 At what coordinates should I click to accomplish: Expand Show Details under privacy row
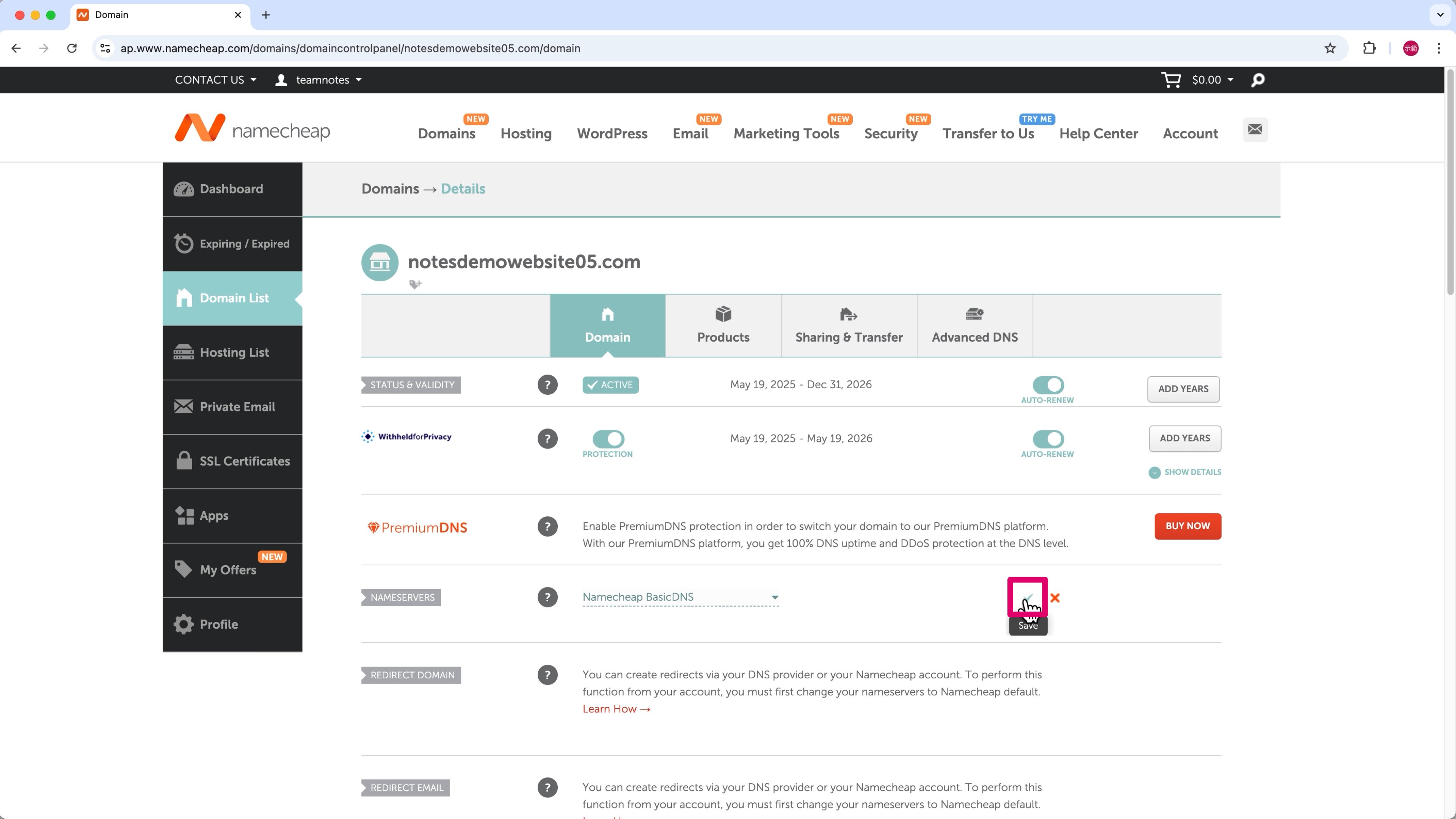(1185, 472)
